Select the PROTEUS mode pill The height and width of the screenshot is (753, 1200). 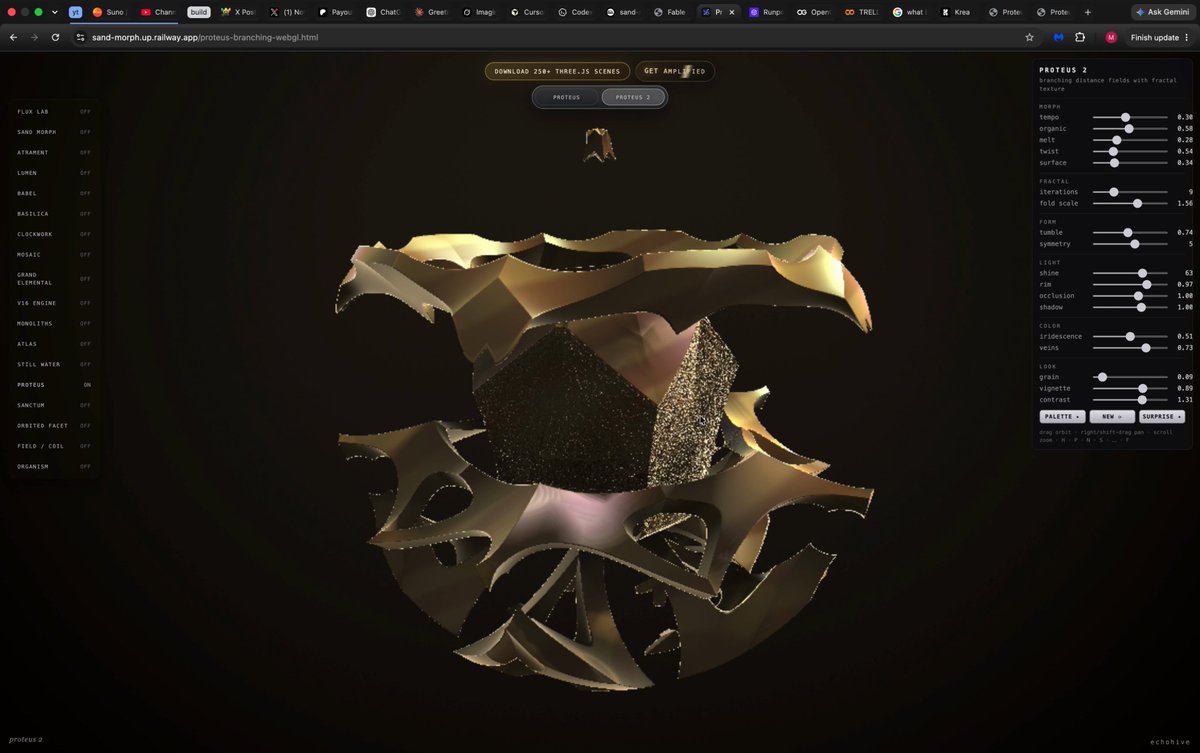click(x=567, y=97)
